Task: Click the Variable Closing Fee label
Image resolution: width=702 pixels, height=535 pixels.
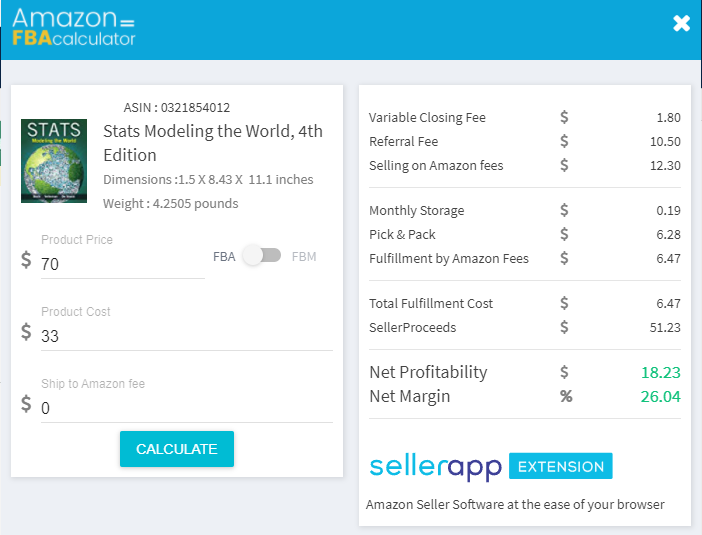Action: [x=427, y=118]
